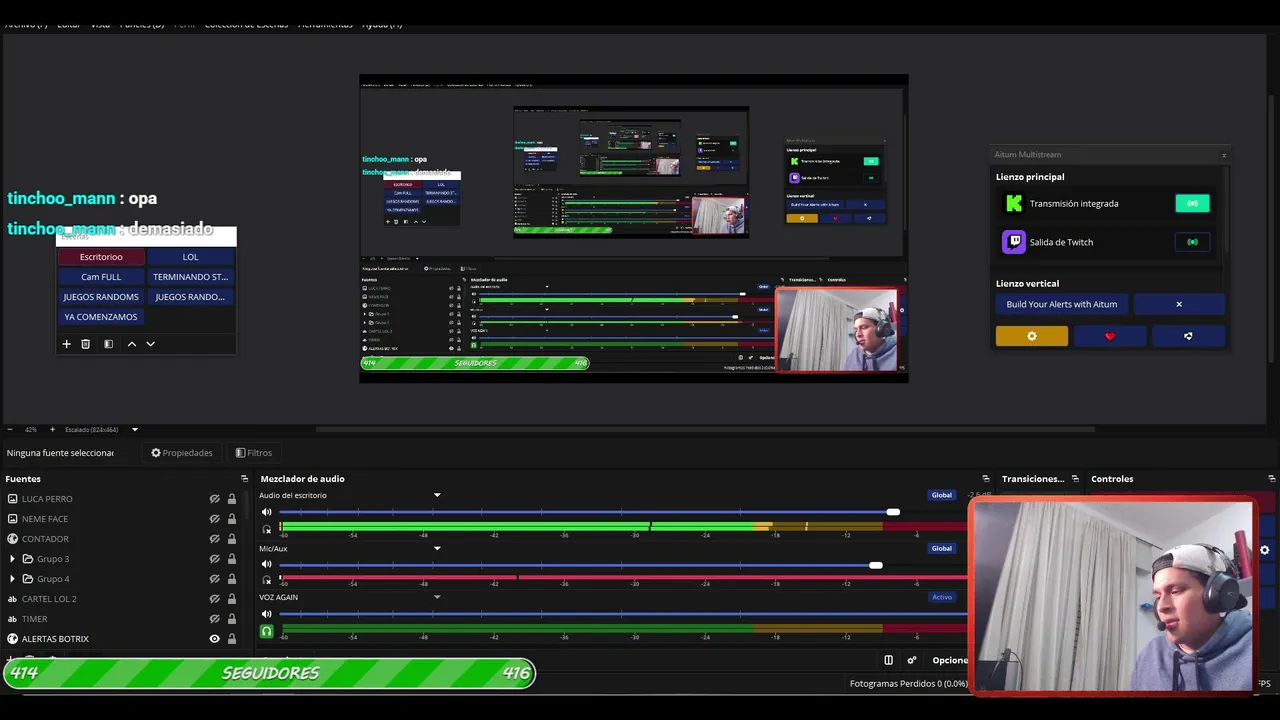Toggle Transmisión integrada stream button

pyautogui.click(x=1192, y=204)
